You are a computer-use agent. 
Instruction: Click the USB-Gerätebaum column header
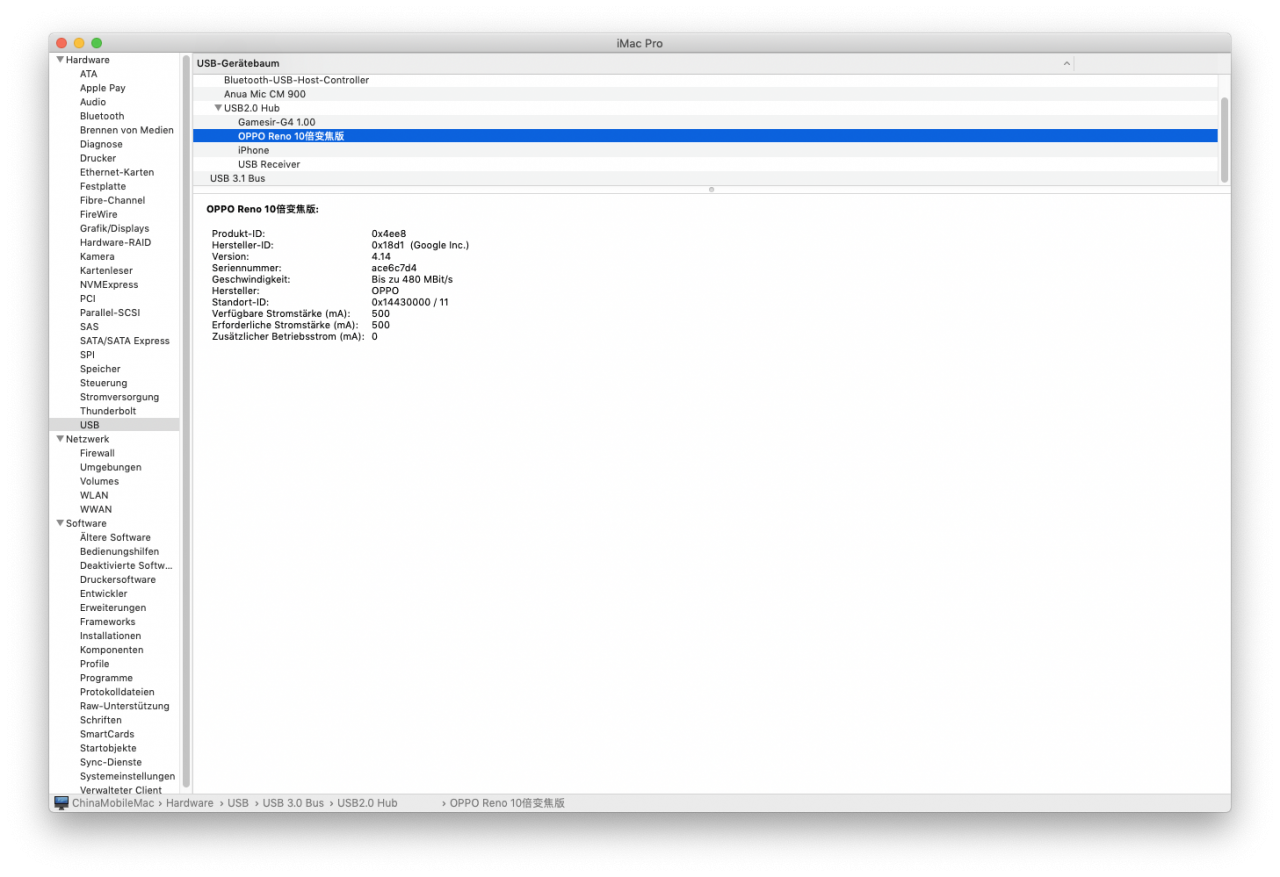click(x=633, y=63)
